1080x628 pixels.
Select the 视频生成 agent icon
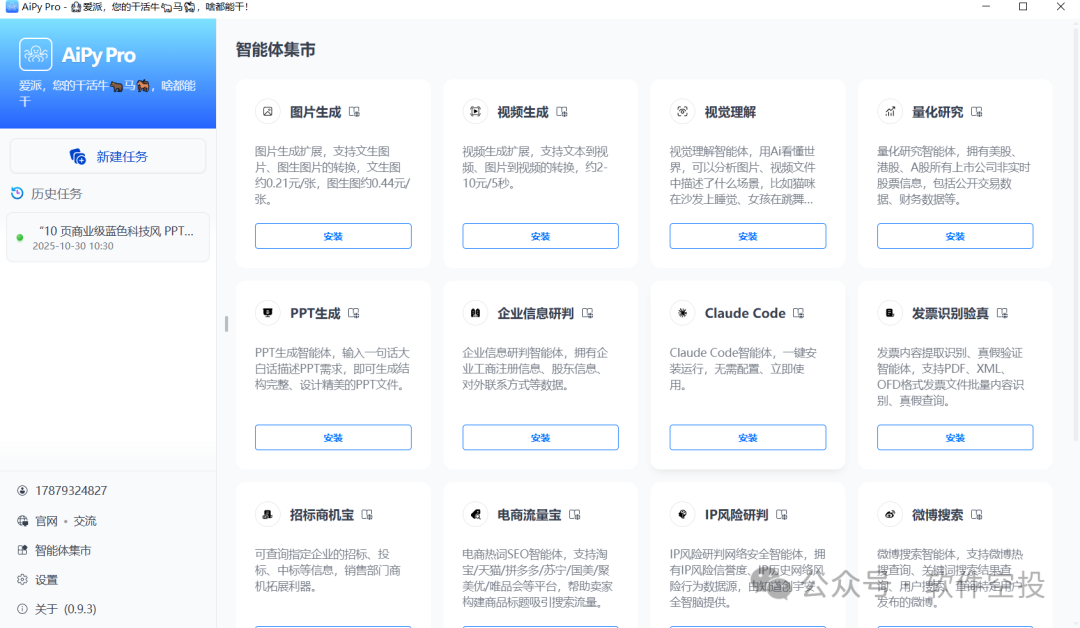474,111
